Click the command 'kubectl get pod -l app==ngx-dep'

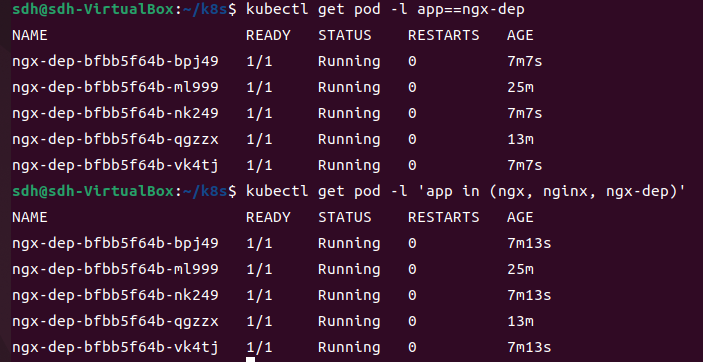point(385,10)
